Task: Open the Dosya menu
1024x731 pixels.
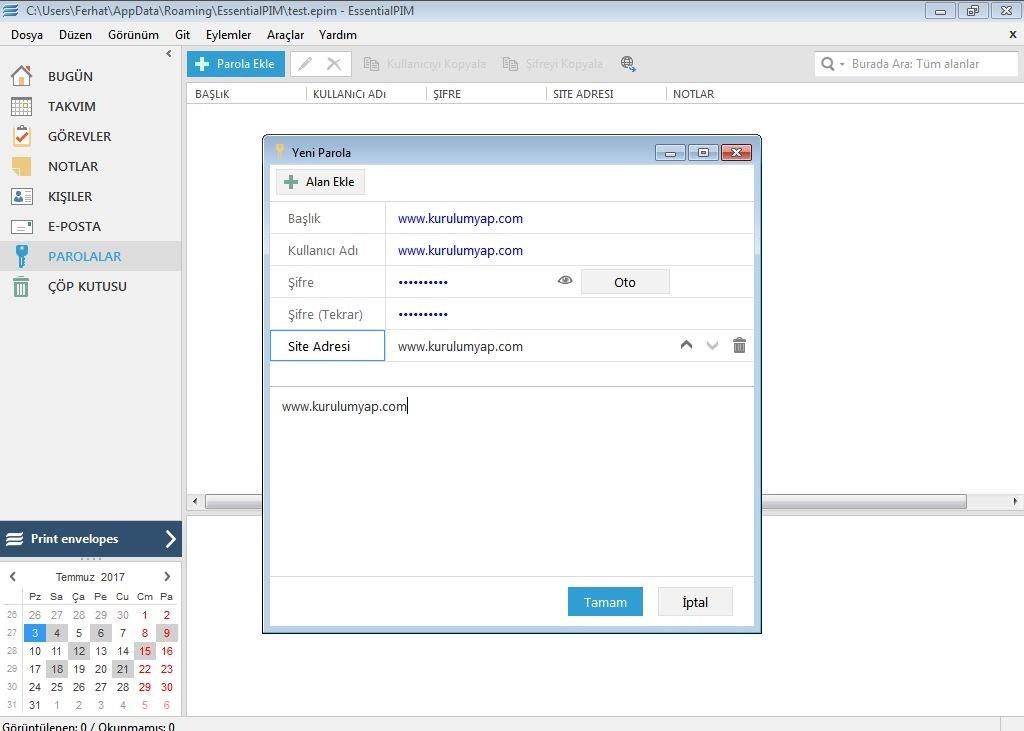Action: tap(27, 35)
